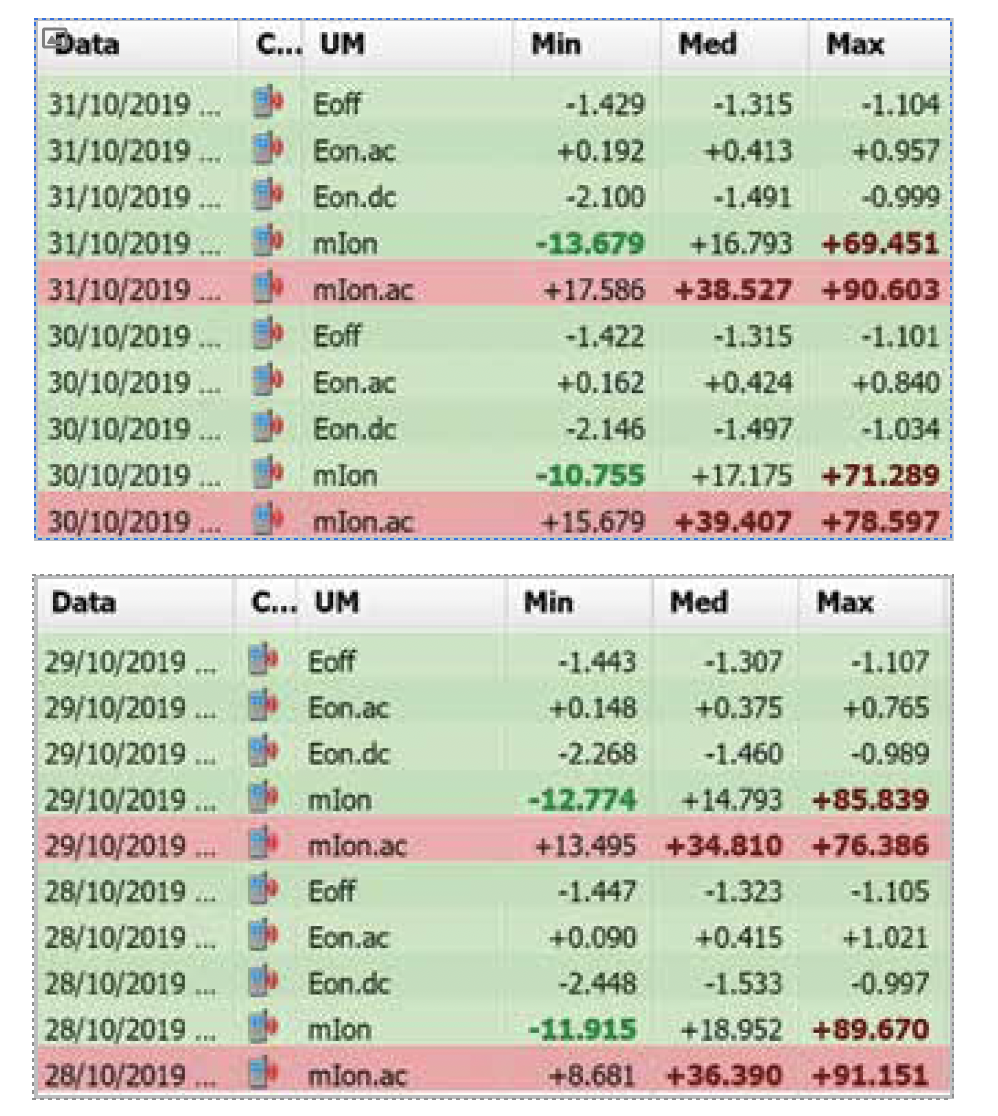The image size is (998, 1116).
Task: Click the device icon in the 29/10/2019 mIon.ac row
Action: click(262, 846)
